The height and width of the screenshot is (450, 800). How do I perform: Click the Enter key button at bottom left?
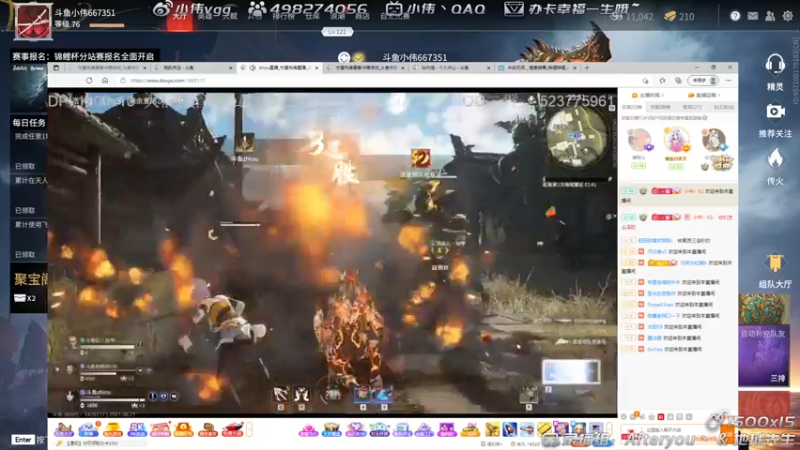tap(23, 440)
